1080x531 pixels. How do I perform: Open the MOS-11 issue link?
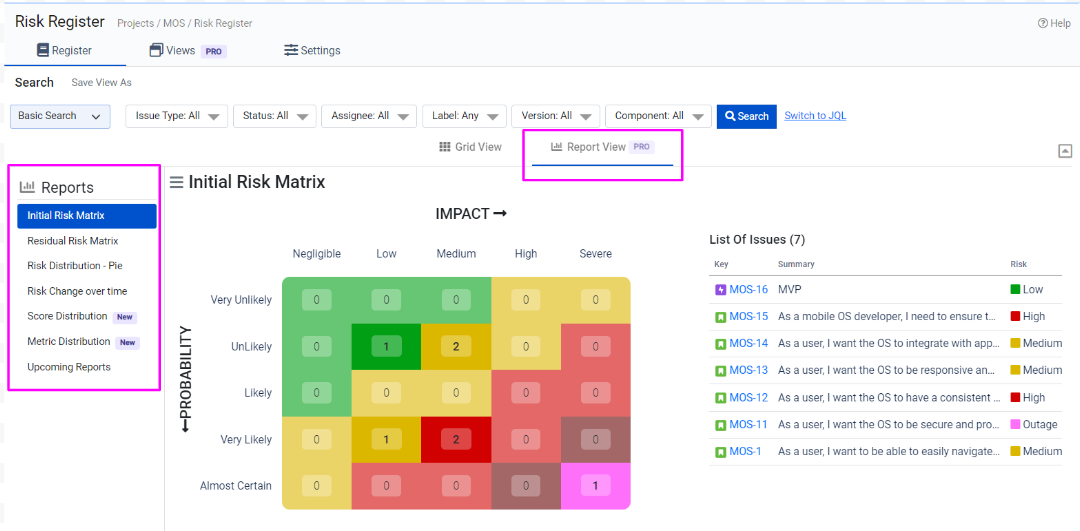coord(748,425)
